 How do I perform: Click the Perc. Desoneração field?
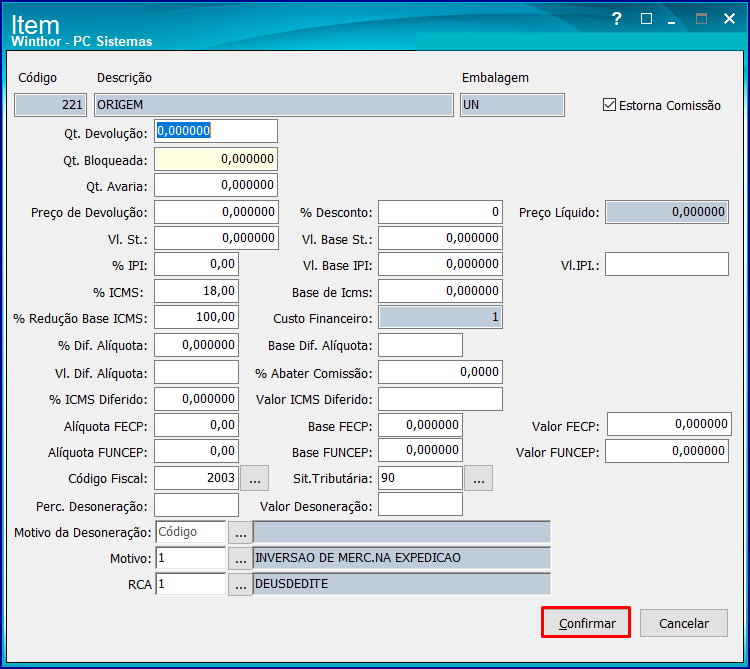pos(196,504)
